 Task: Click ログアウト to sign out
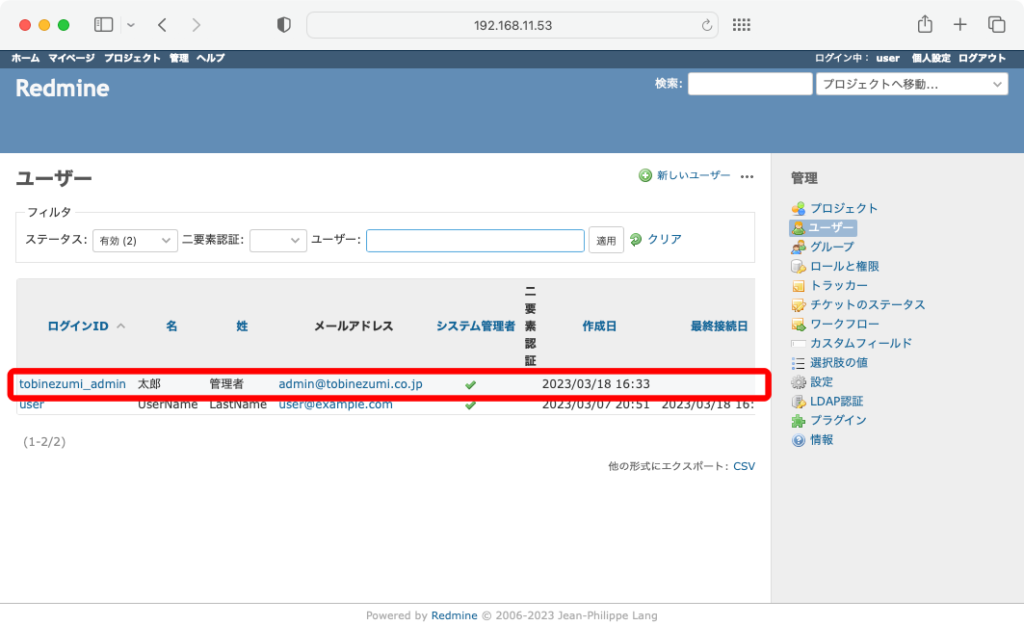point(982,58)
